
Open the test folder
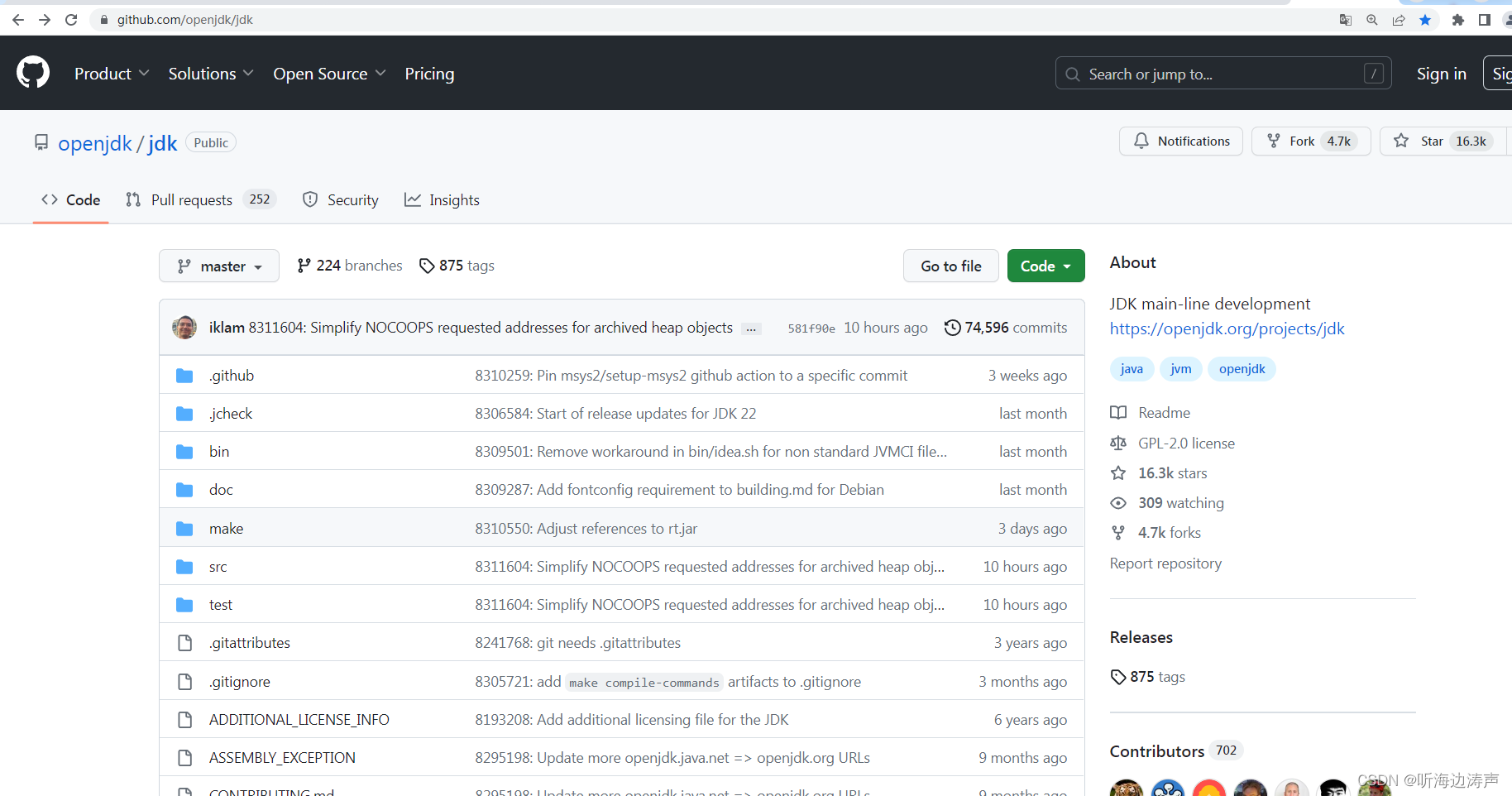(x=221, y=605)
